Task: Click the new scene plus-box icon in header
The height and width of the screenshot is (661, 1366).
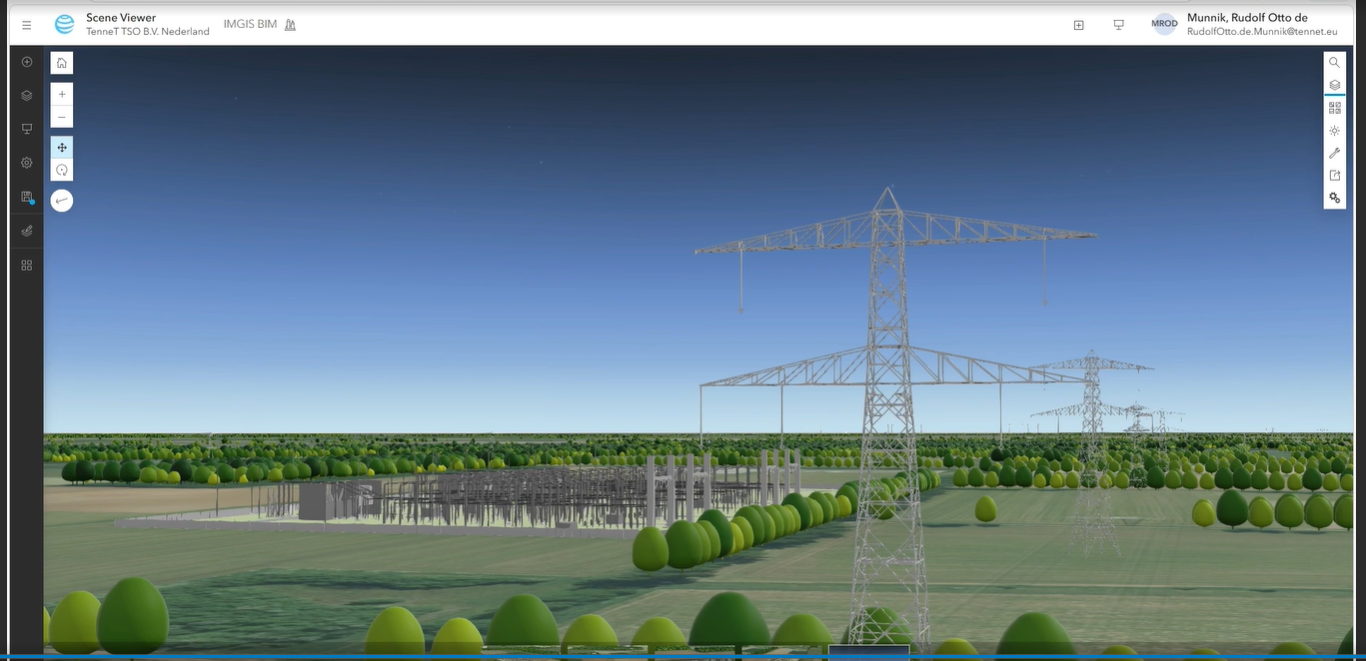Action: click(1078, 25)
